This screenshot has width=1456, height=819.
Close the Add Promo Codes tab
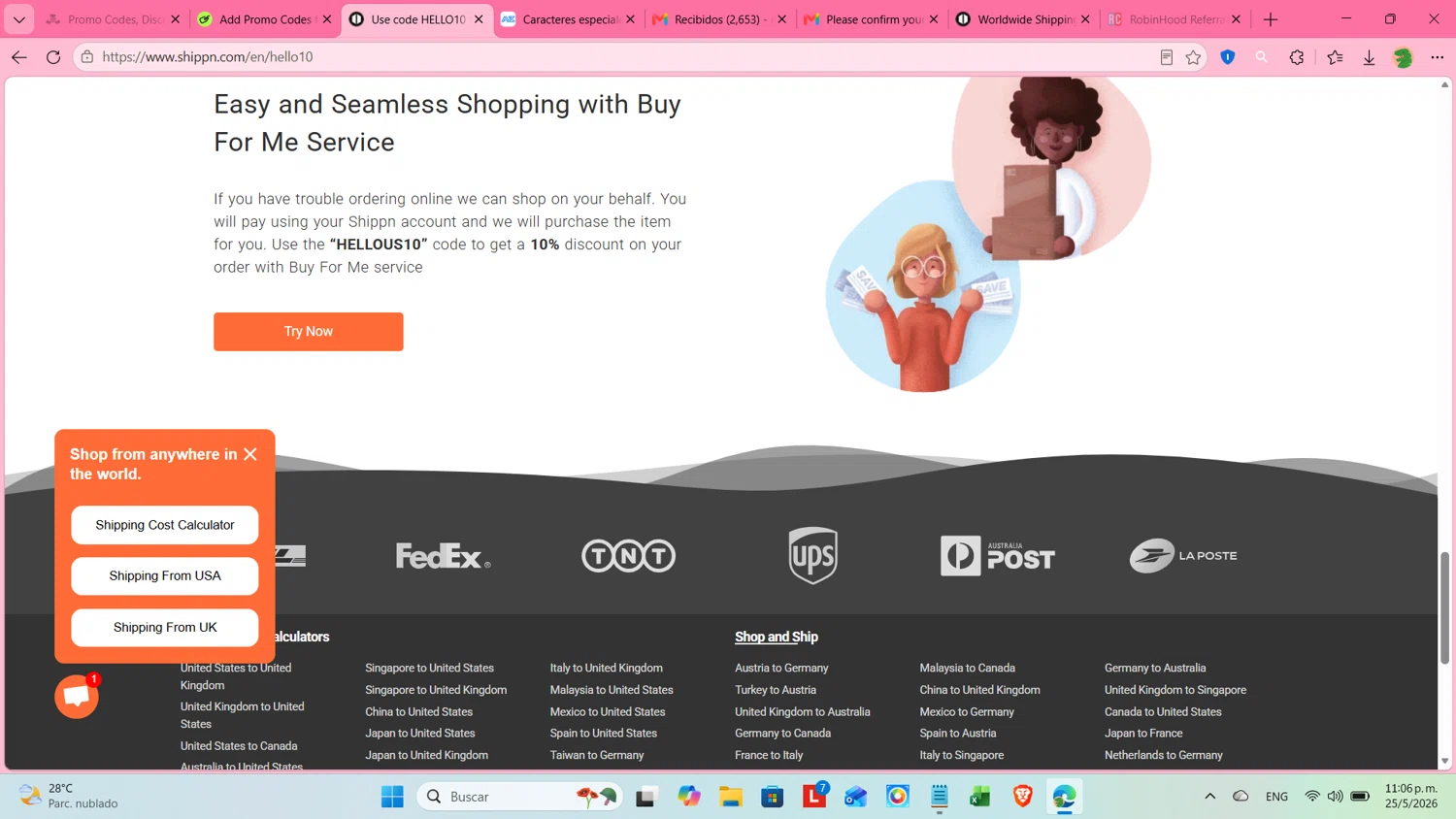(327, 19)
